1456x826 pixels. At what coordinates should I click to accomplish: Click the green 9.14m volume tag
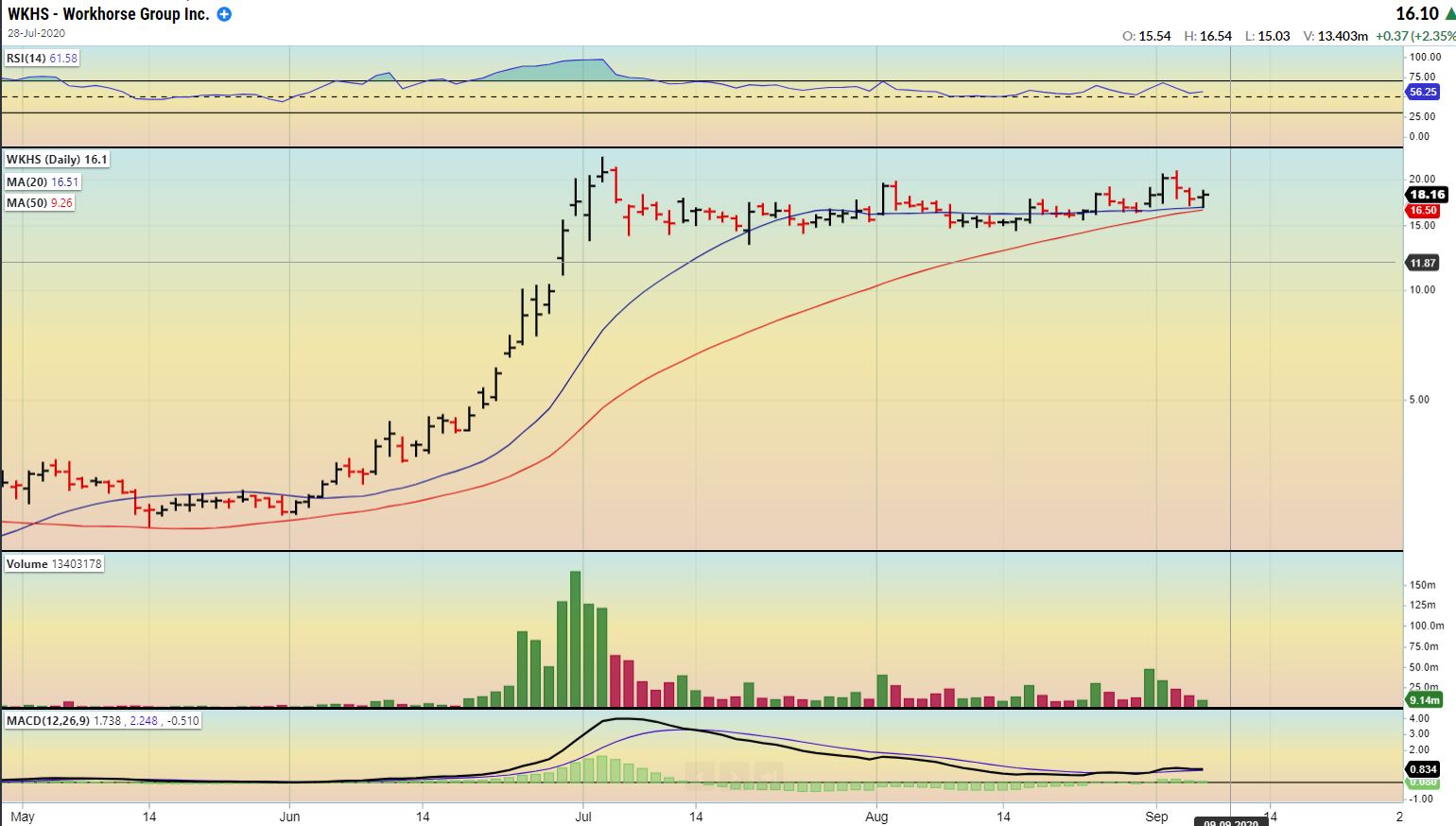tap(1424, 700)
